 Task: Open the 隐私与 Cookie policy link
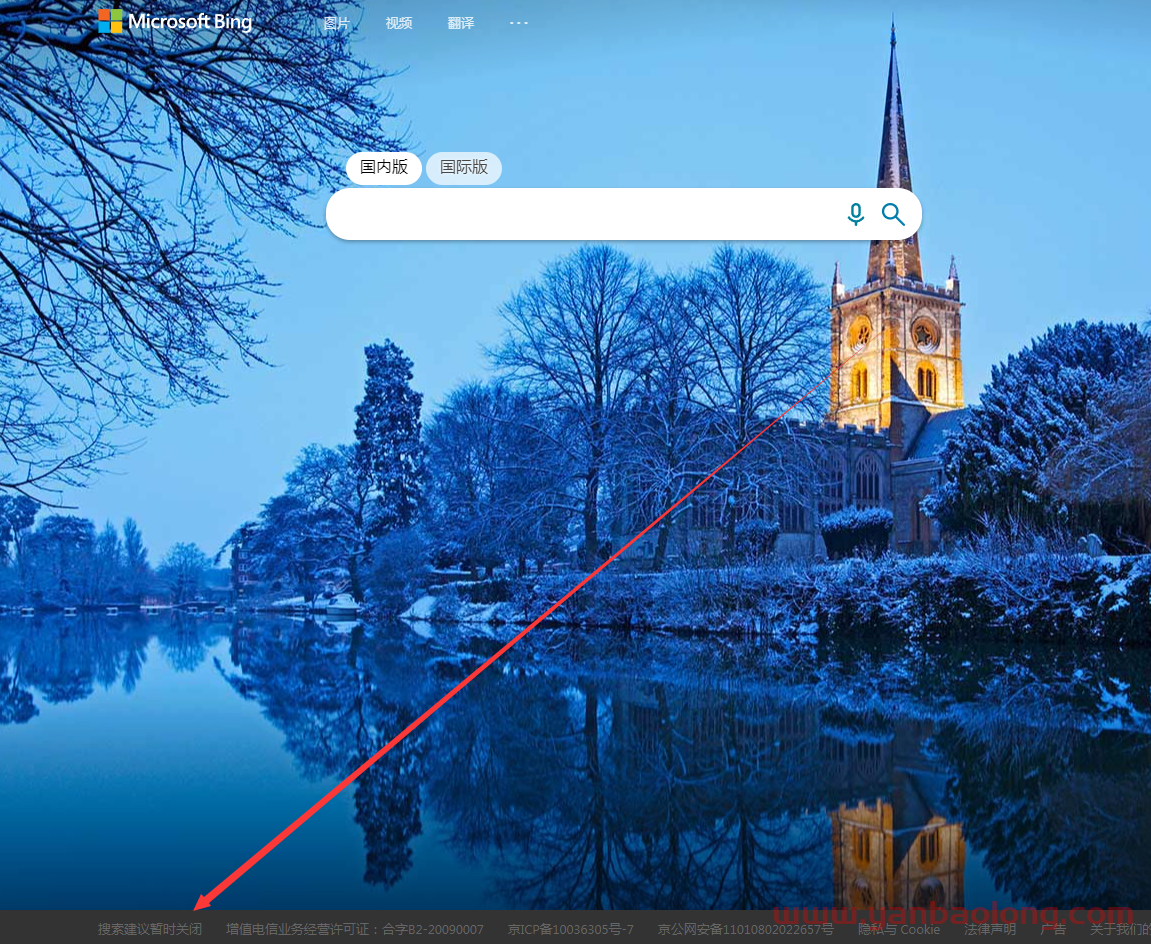point(899,929)
